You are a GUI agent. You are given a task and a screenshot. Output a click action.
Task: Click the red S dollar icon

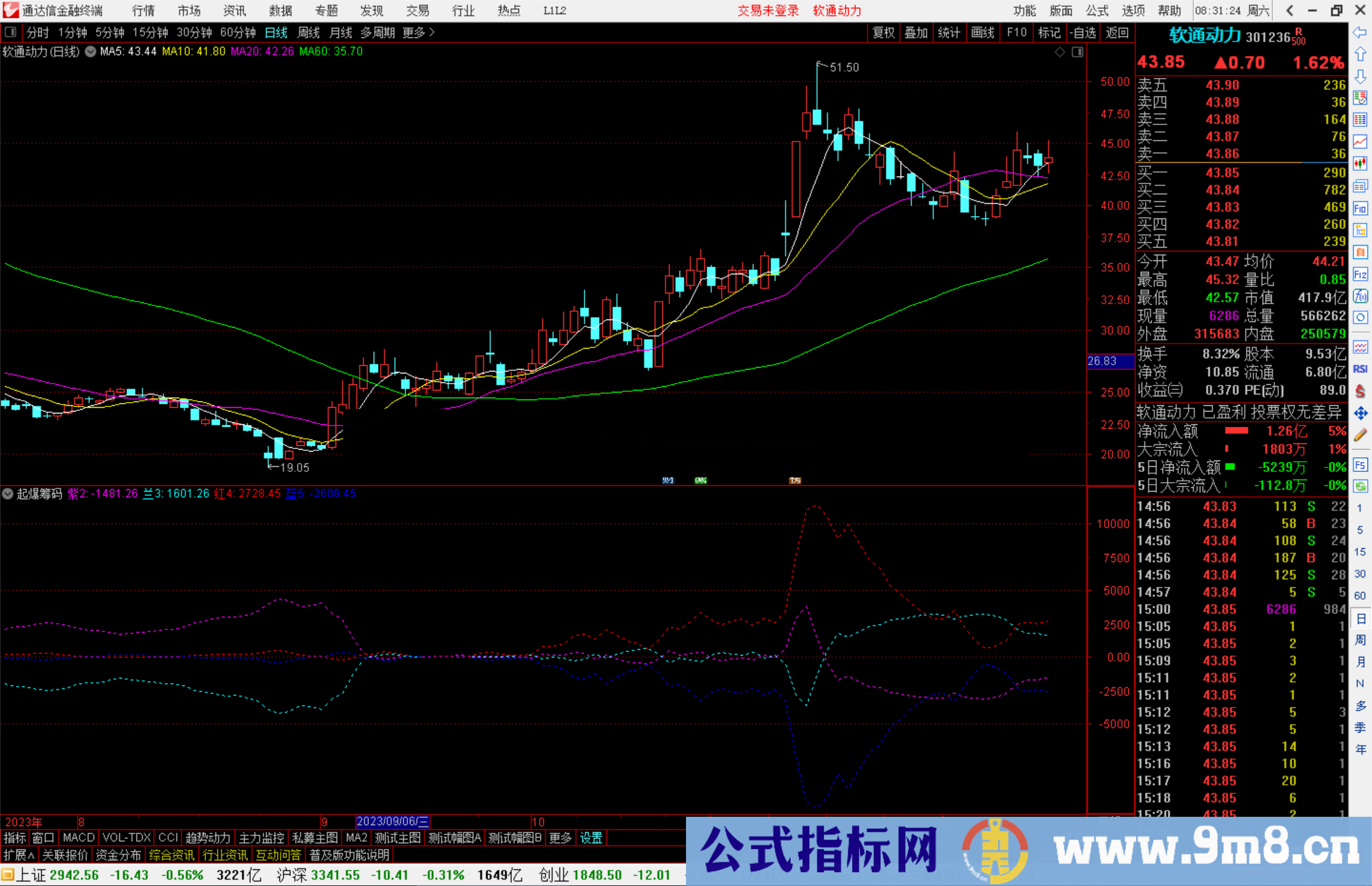tap(1360, 391)
